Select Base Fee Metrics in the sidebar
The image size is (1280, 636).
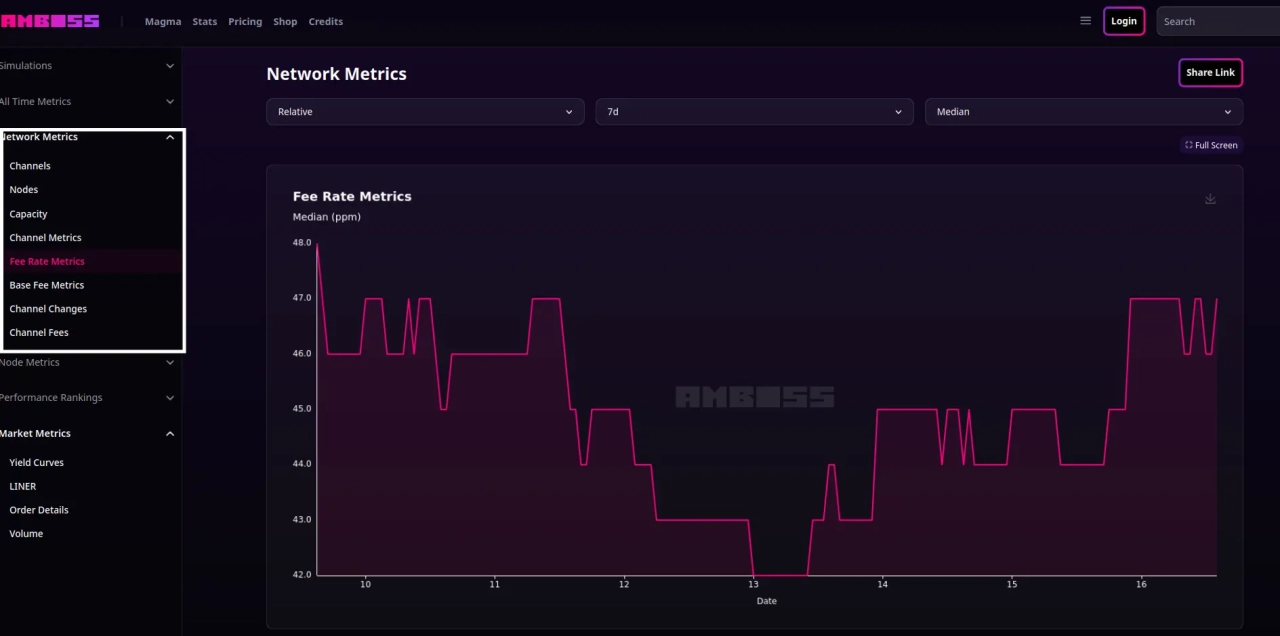click(46, 285)
